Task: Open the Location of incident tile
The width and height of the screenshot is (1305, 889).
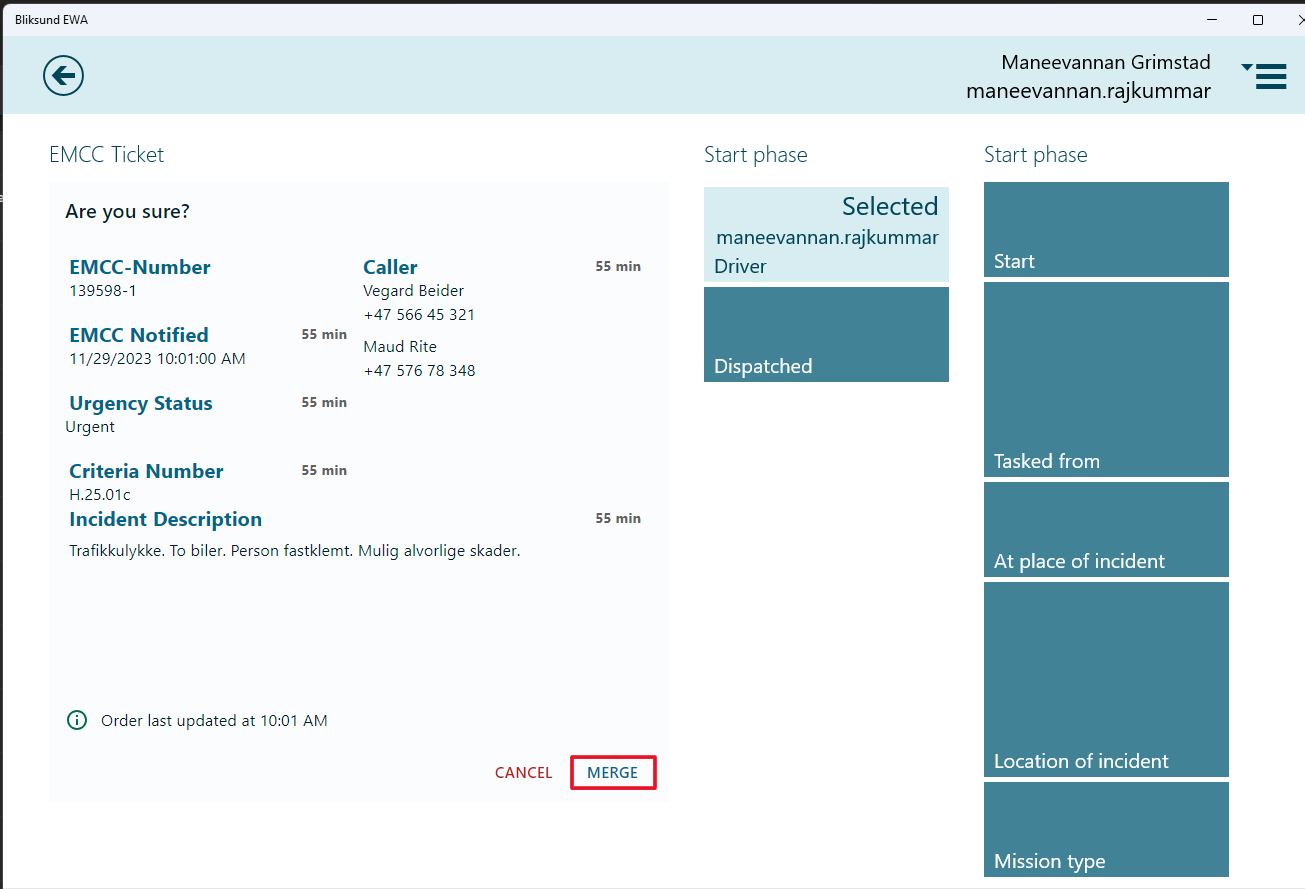Action: pos(1106,679)
